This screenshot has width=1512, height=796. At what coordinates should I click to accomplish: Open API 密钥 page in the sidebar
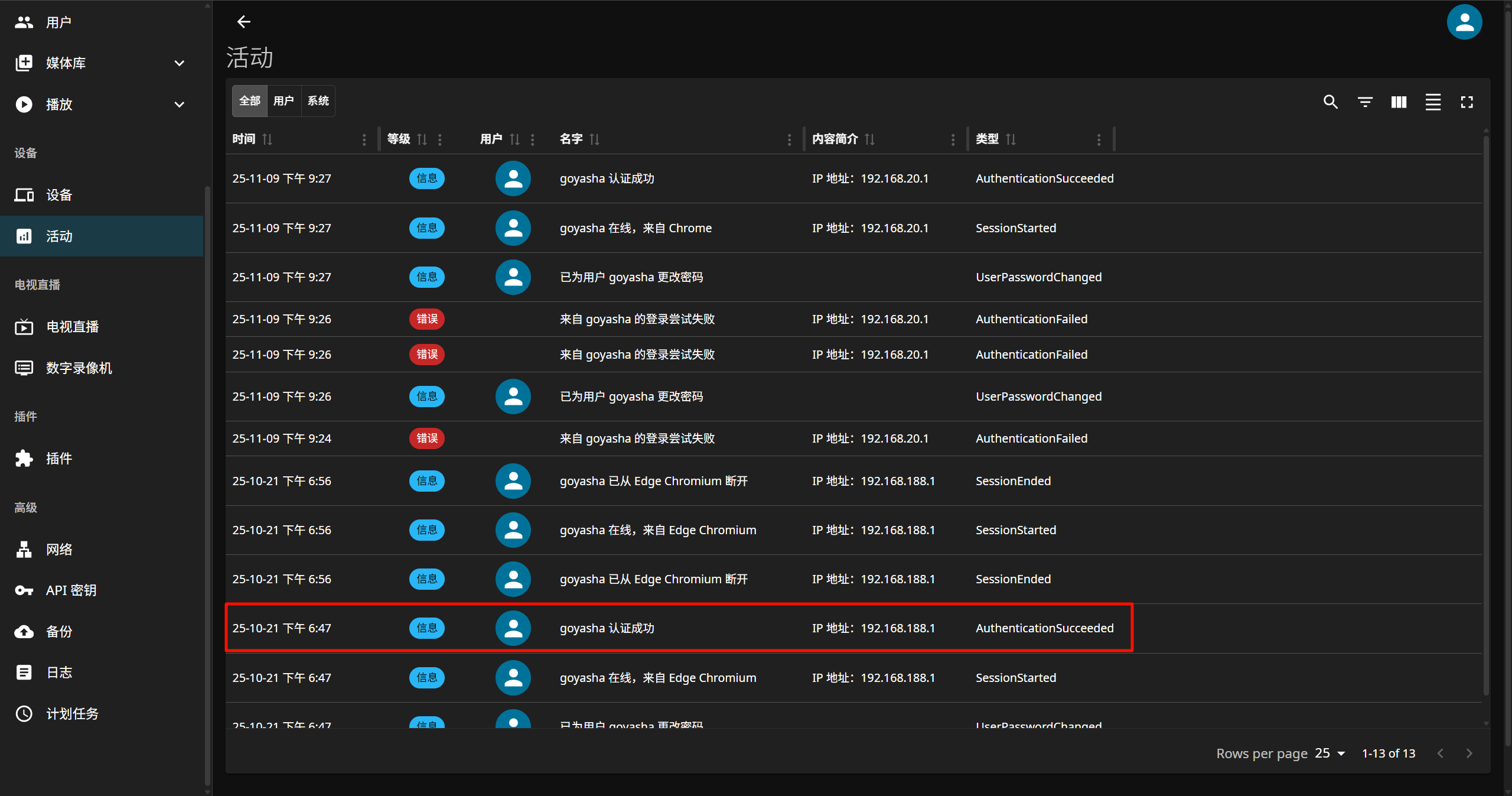71,590
